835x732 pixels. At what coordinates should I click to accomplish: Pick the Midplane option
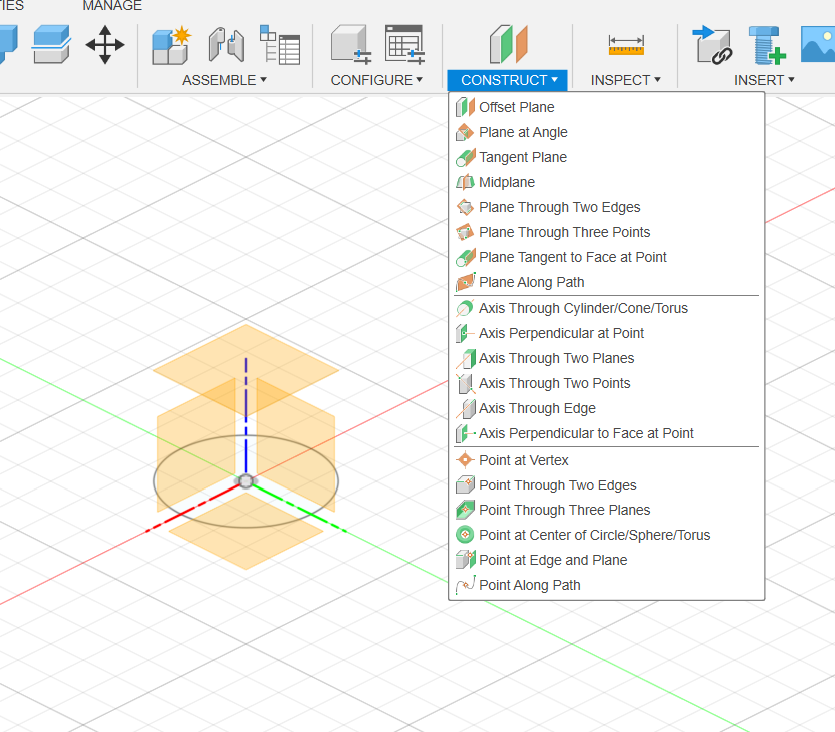(x=607, y=182)
